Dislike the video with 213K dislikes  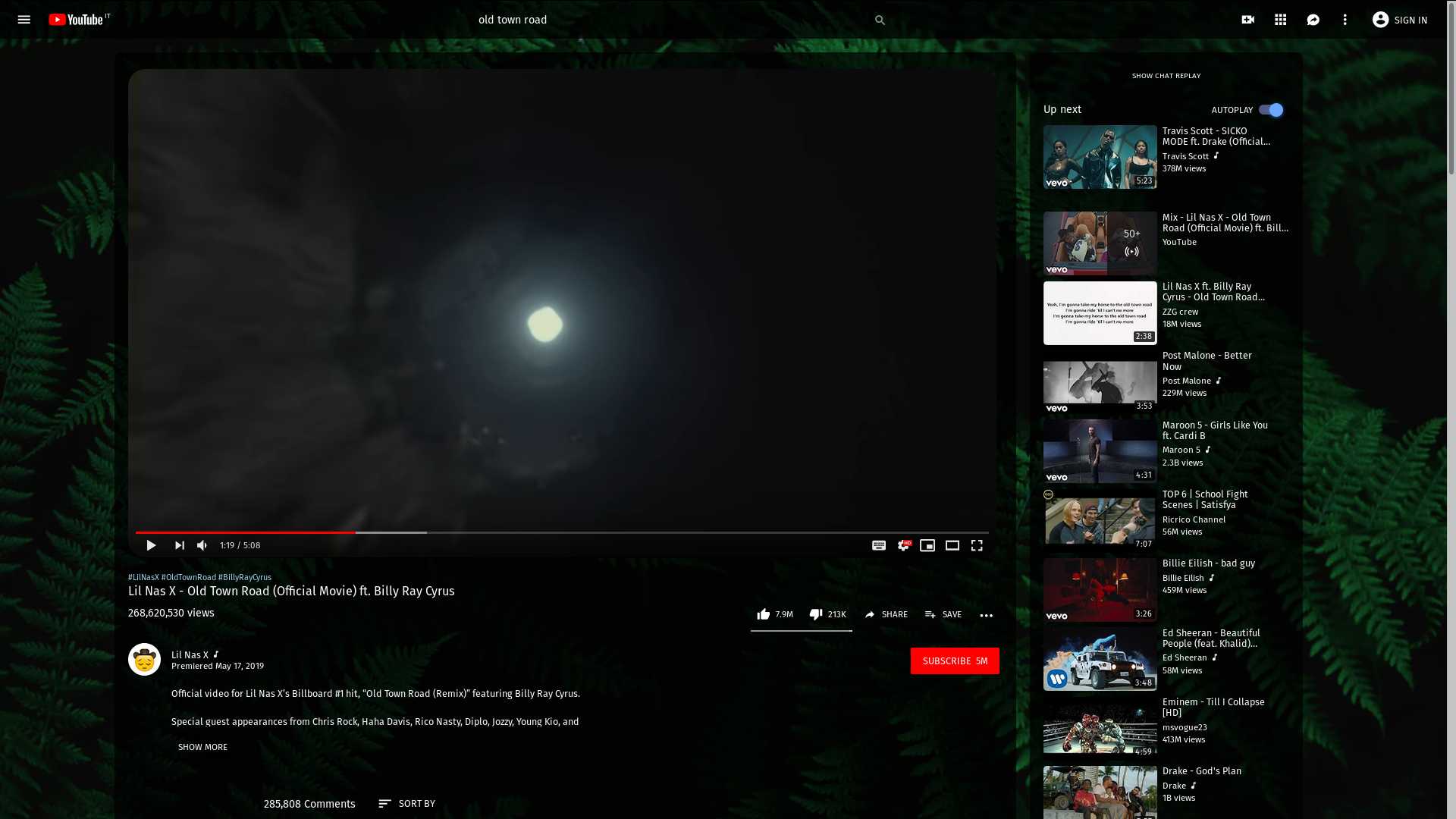tap(827, 614)
